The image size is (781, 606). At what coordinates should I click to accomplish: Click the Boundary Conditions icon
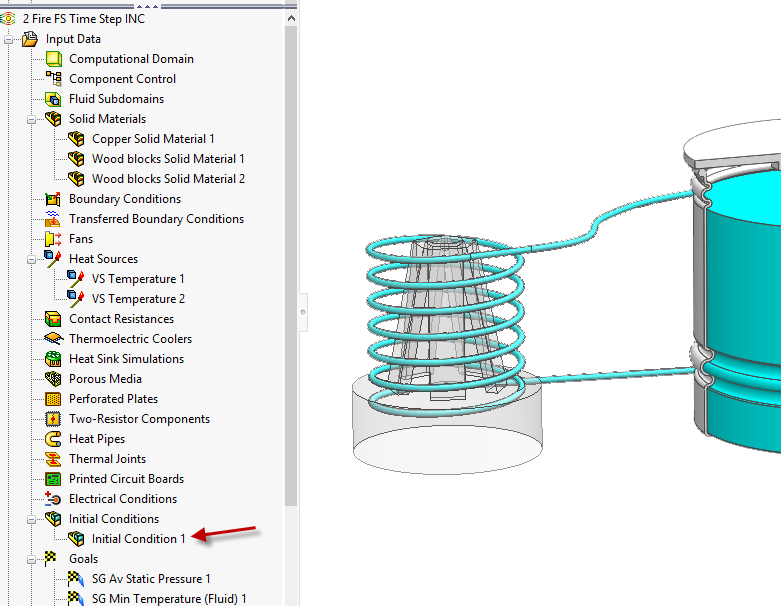(53, 199)
